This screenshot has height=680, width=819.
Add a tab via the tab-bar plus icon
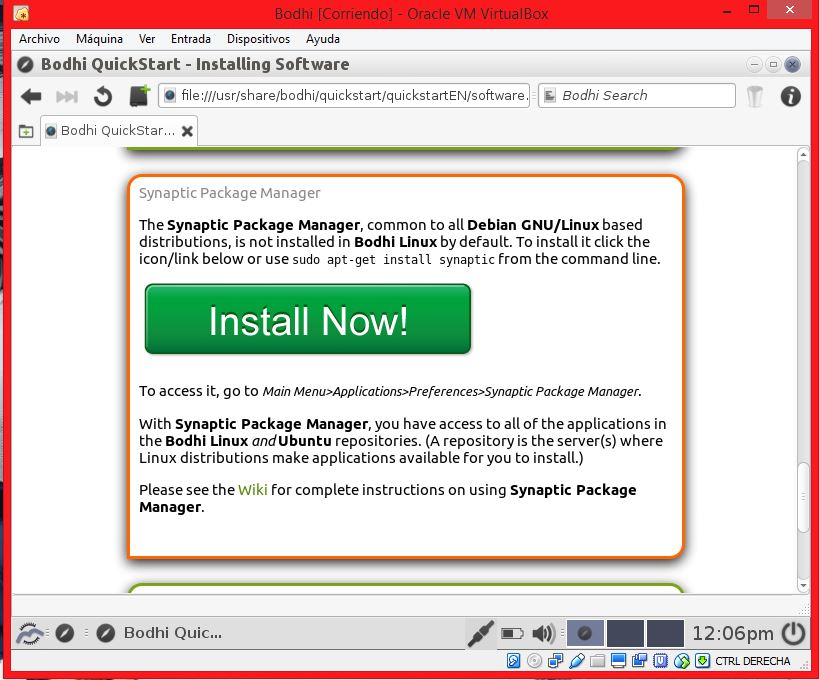tap(26, 131)
